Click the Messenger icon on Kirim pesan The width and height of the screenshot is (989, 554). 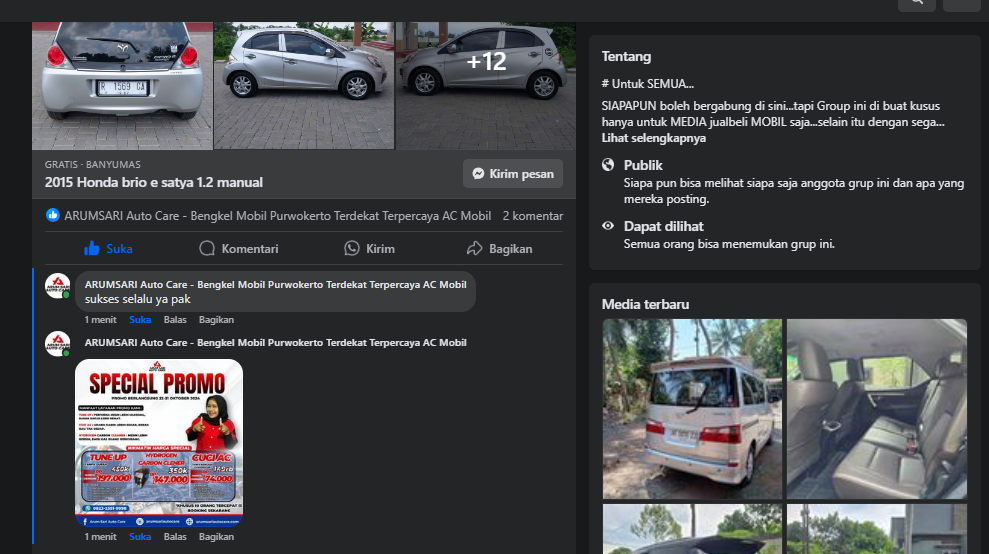(x=479, y=174)
